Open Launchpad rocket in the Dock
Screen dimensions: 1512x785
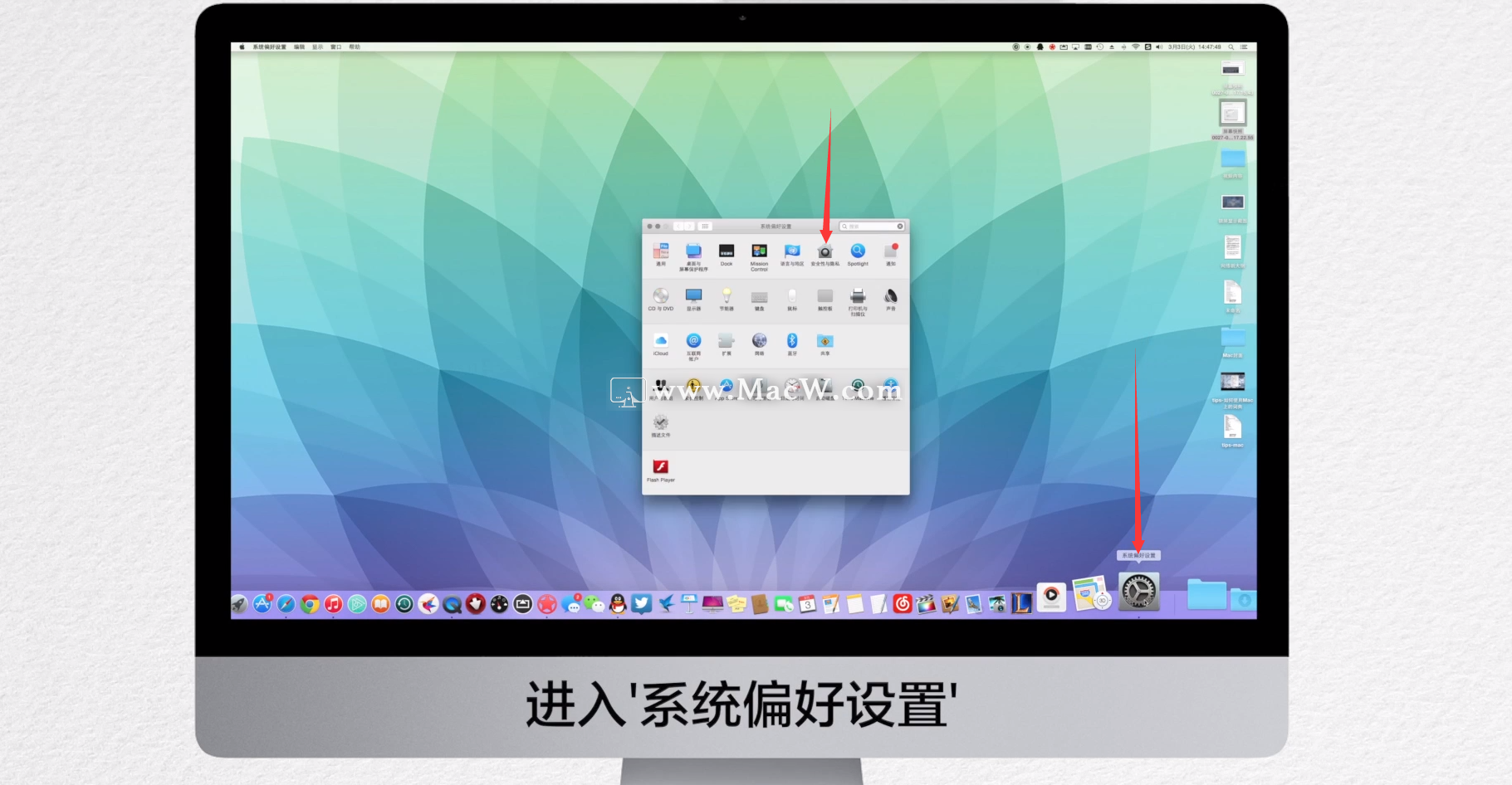239,604
